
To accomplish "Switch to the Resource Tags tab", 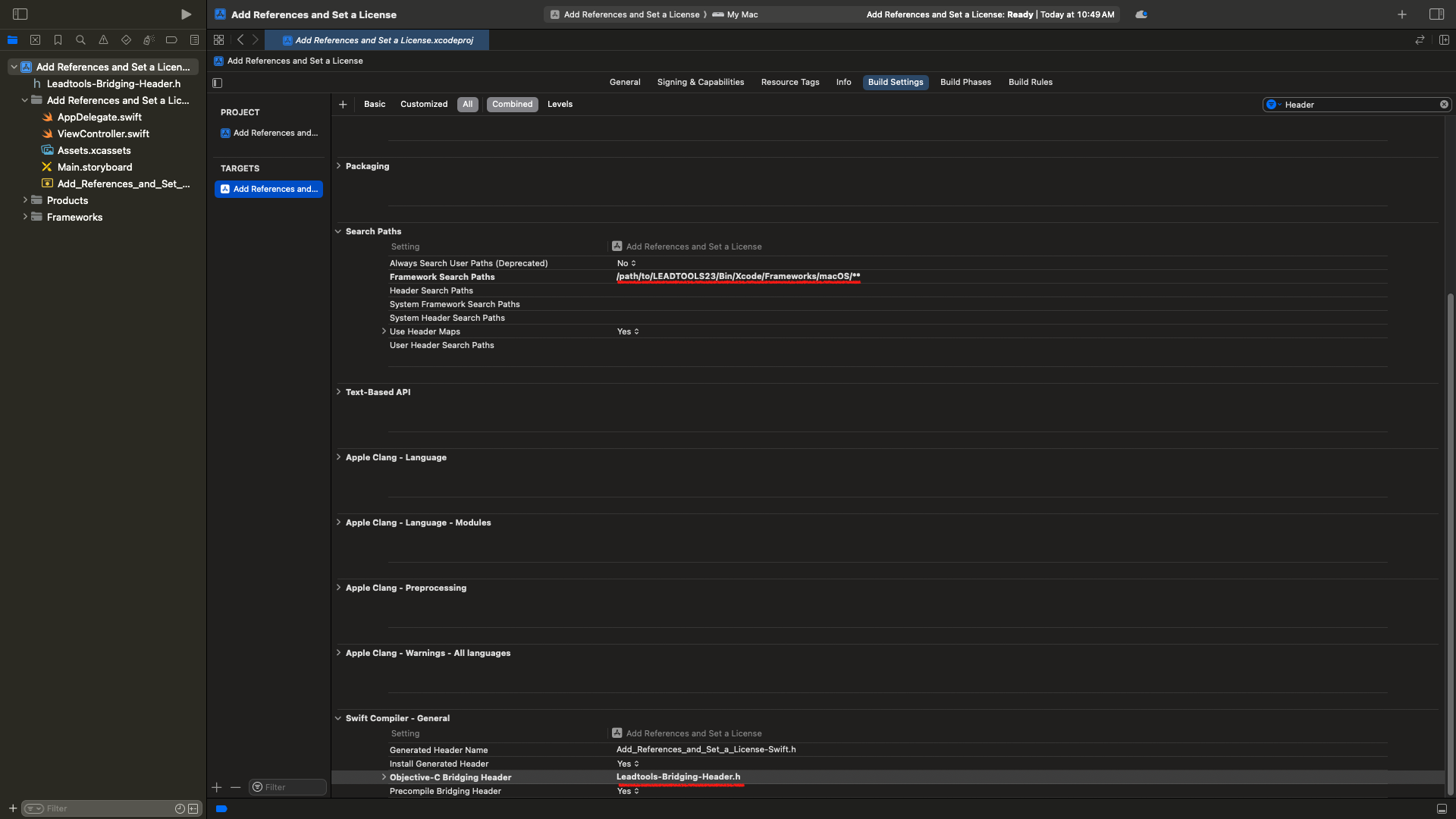I will [x=790, y=82].
